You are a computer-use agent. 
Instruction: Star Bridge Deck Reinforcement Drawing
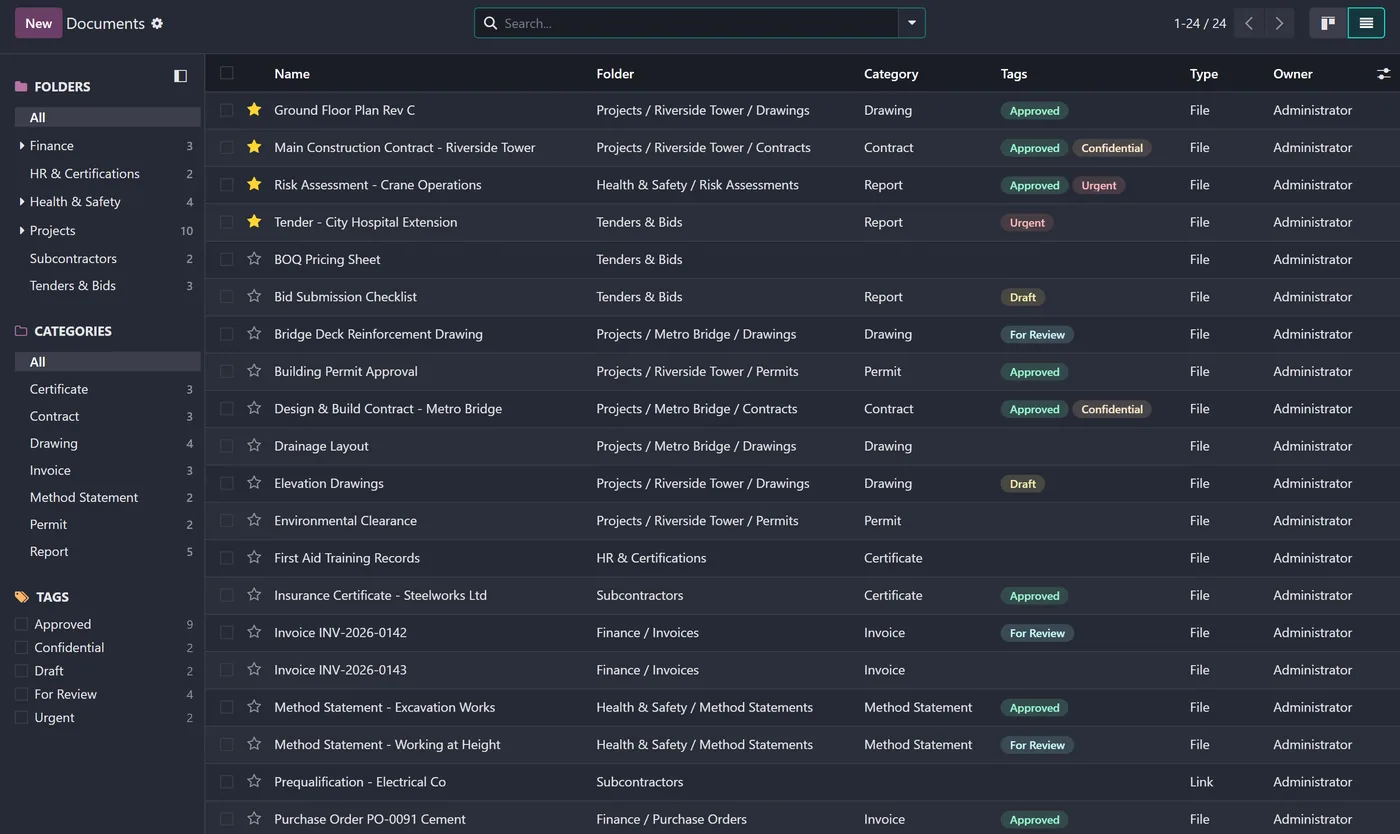click(254, 333)
